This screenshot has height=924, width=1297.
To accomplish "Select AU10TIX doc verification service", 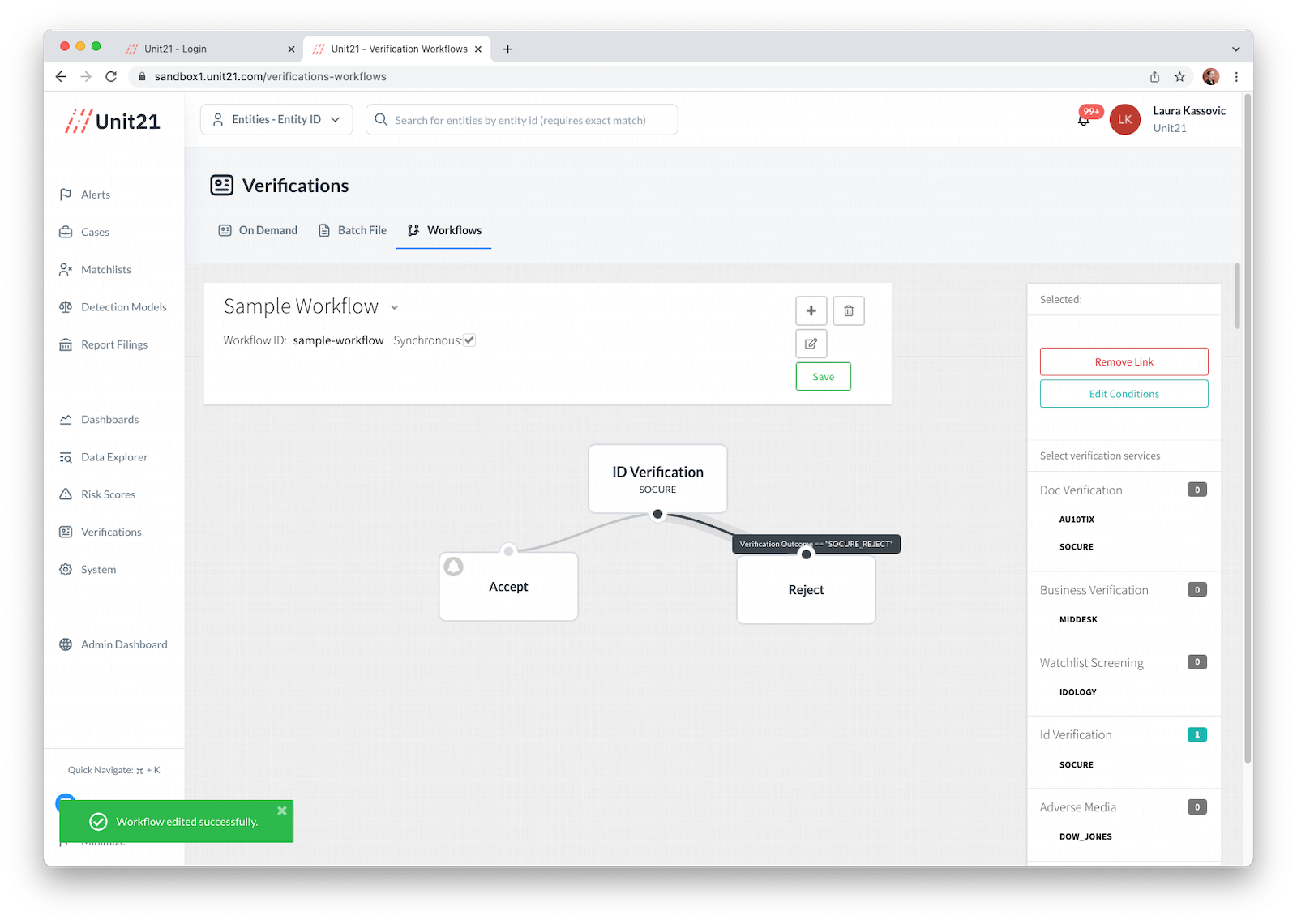I will tap(1077, 520).
